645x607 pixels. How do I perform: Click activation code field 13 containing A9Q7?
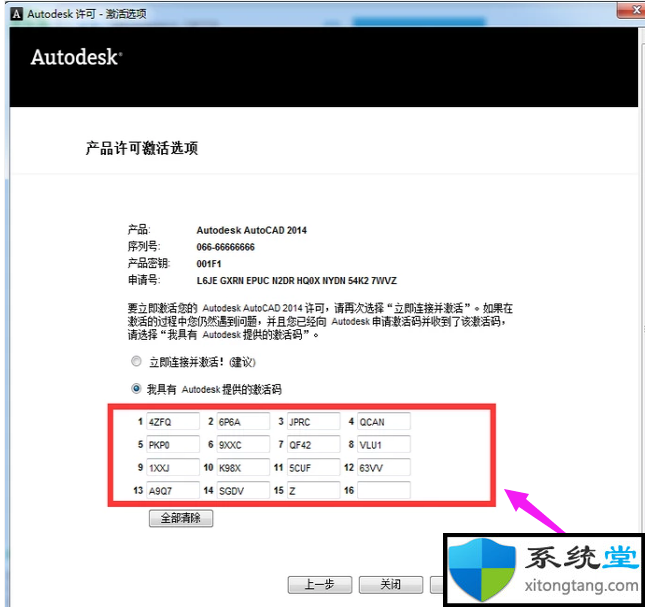click(173, 490)
